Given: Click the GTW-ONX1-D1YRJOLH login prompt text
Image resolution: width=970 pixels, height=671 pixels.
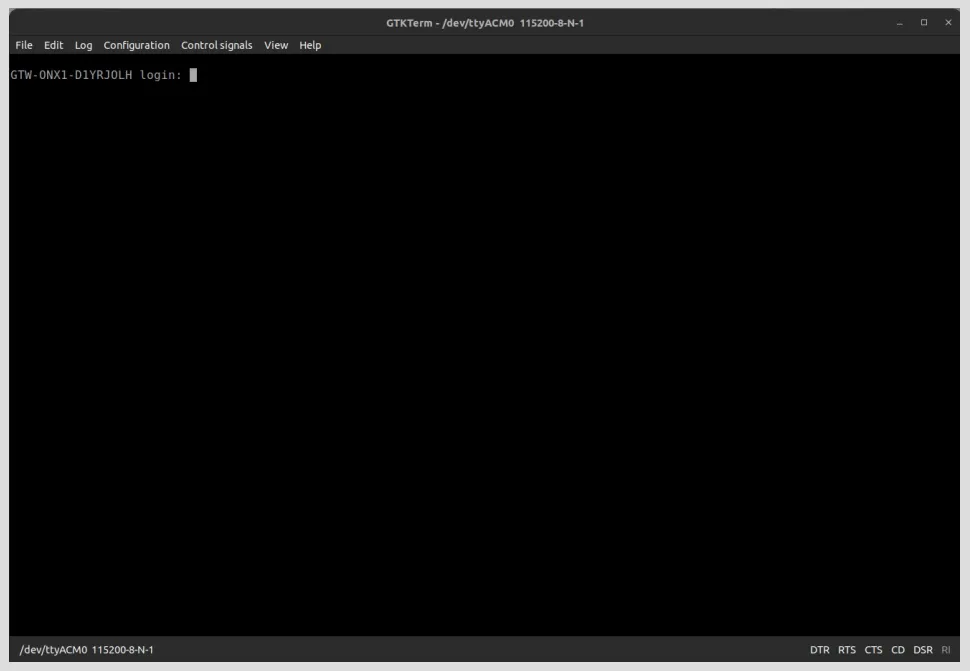Looking at the screenshot, I should pyautogui.click(x=96, y=75).
